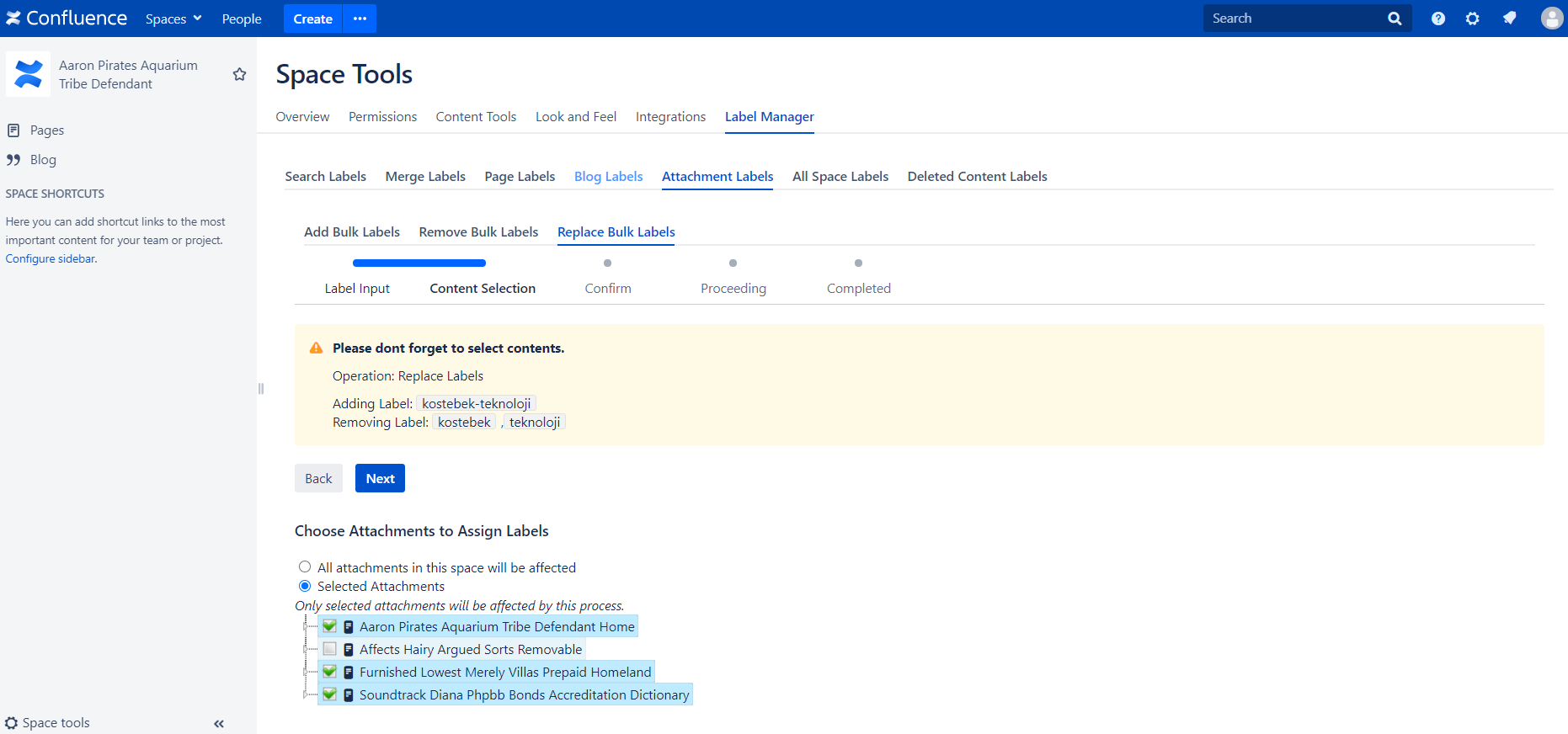Screen dimensions: 1568x734
Task: Click the Back button
Action: [x=318, y=478]
